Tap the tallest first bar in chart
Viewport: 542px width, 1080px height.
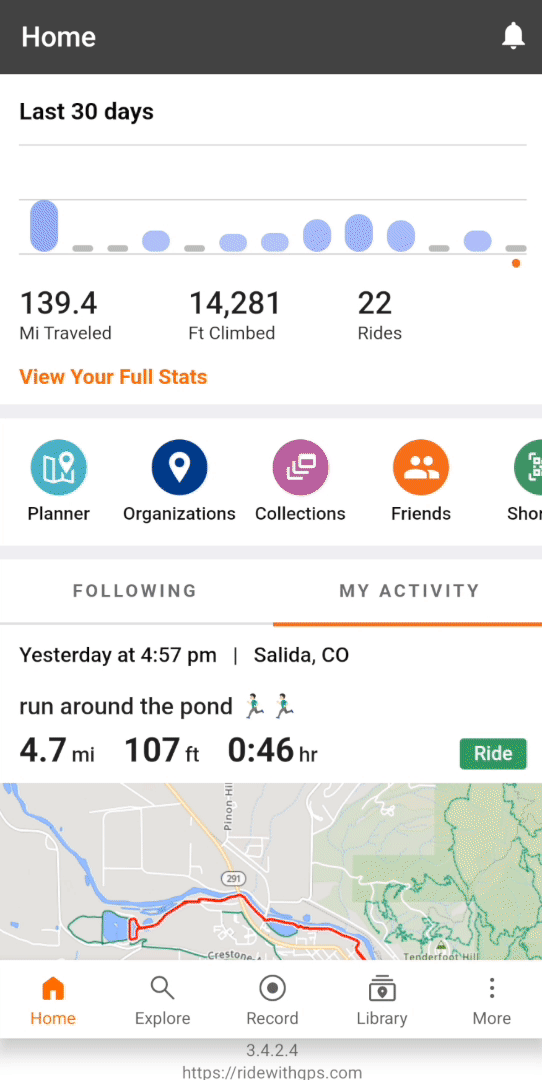[x=44, y=226]
